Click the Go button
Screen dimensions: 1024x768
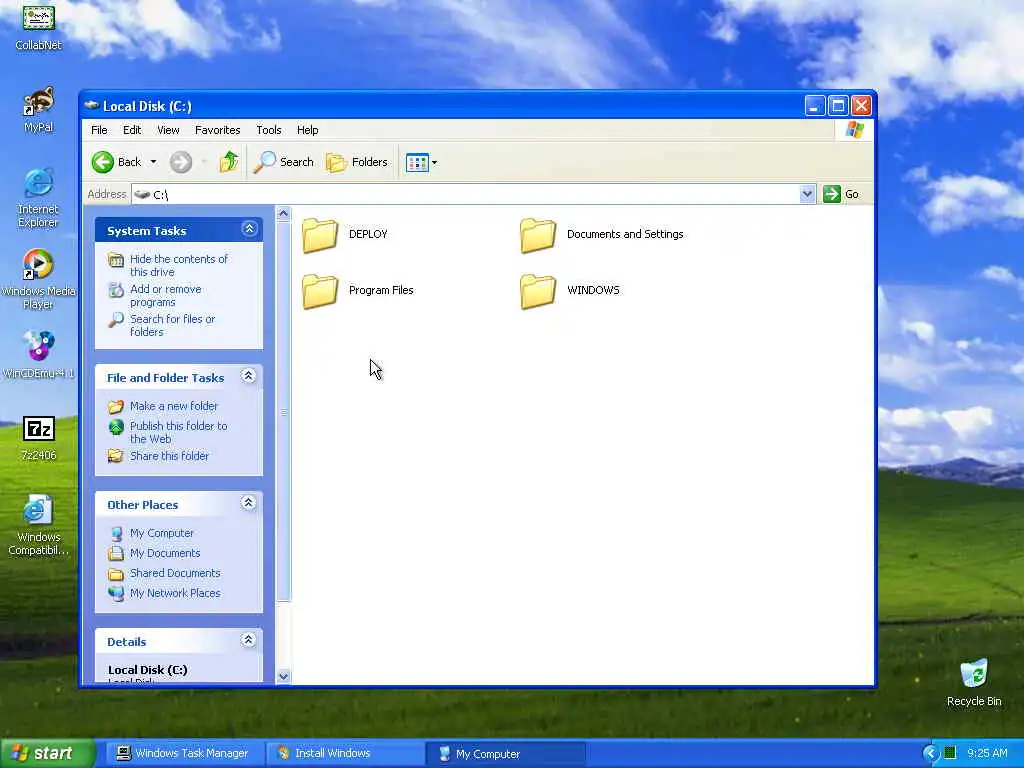click(x=841, y=194)
